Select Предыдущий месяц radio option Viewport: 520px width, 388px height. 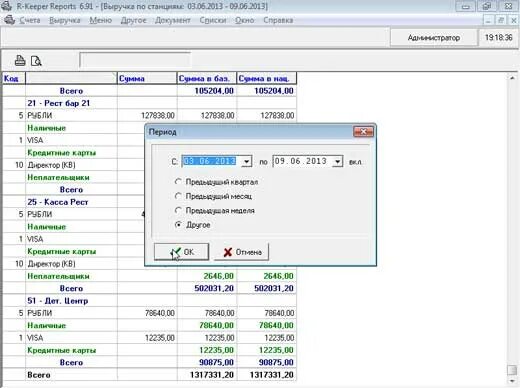pyautogui.click(x=178, y=196)
